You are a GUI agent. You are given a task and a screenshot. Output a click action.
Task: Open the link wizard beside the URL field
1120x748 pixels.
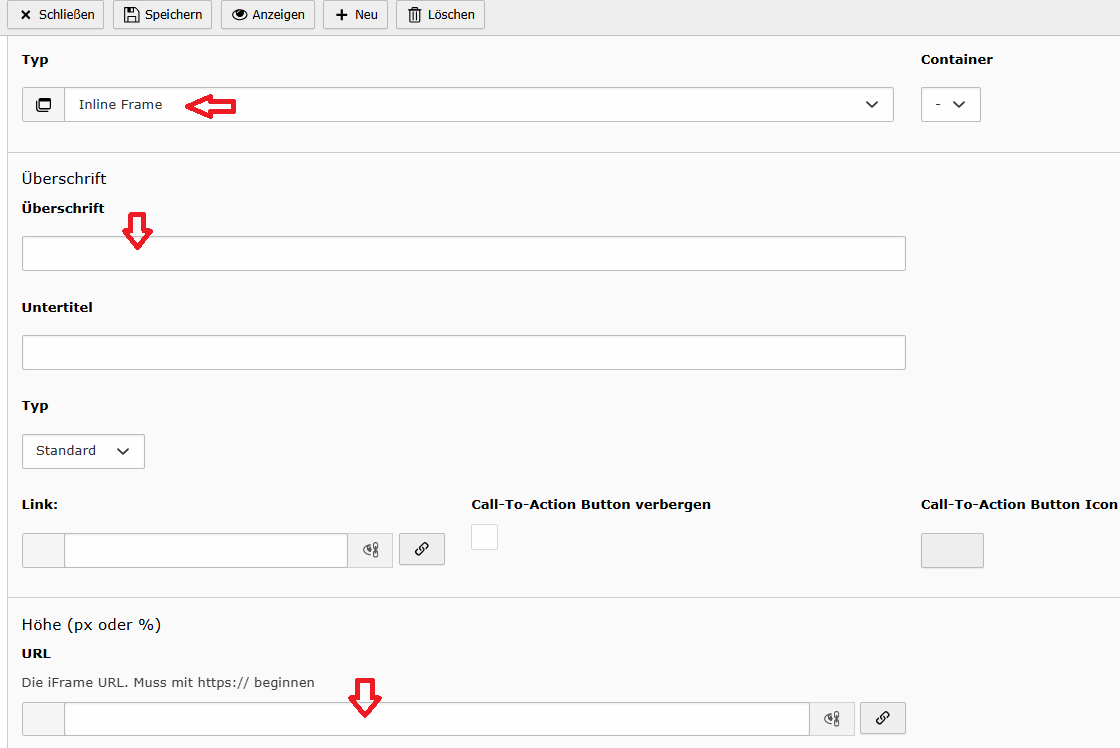882,718
